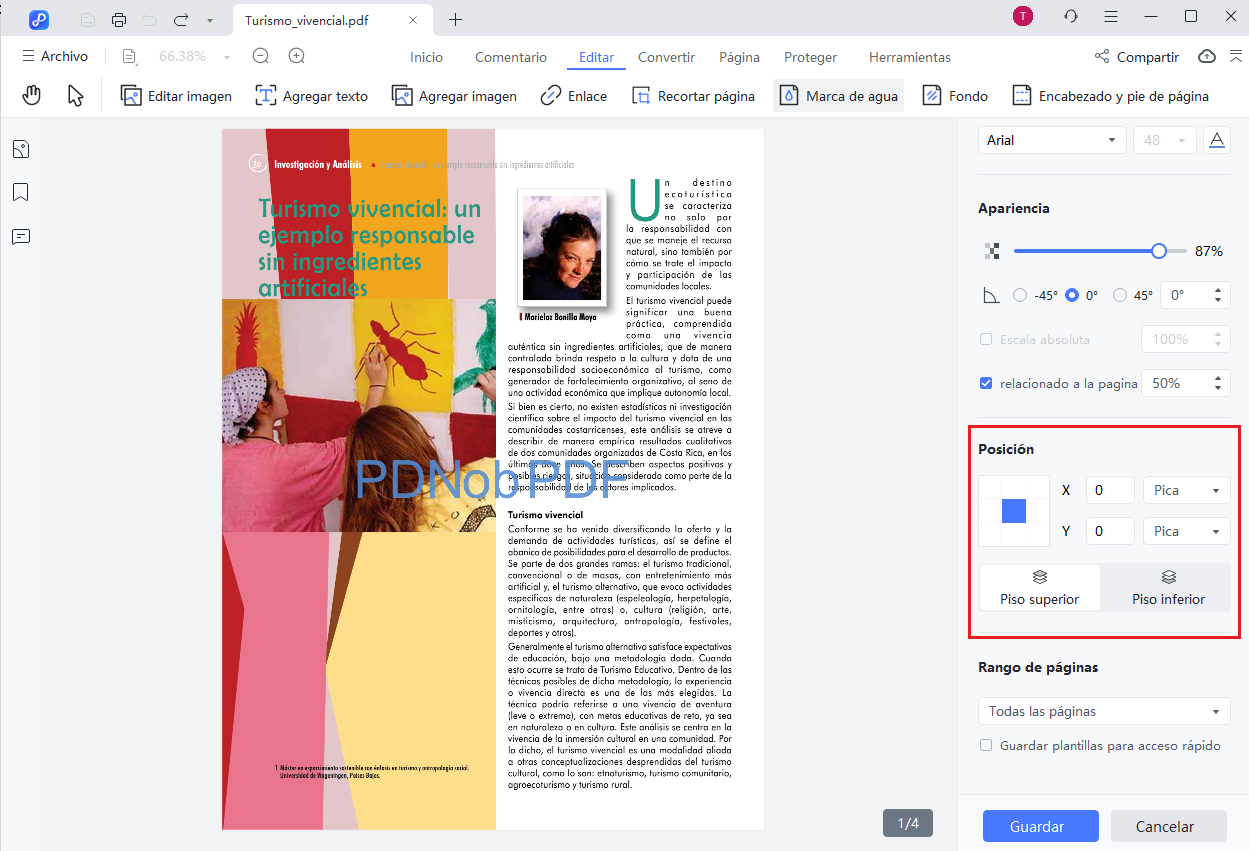Image resolution: width=1249 pixels, height=851 pixels.
Task: Select the 45° rotation radio button
Action: (1119, 294)
